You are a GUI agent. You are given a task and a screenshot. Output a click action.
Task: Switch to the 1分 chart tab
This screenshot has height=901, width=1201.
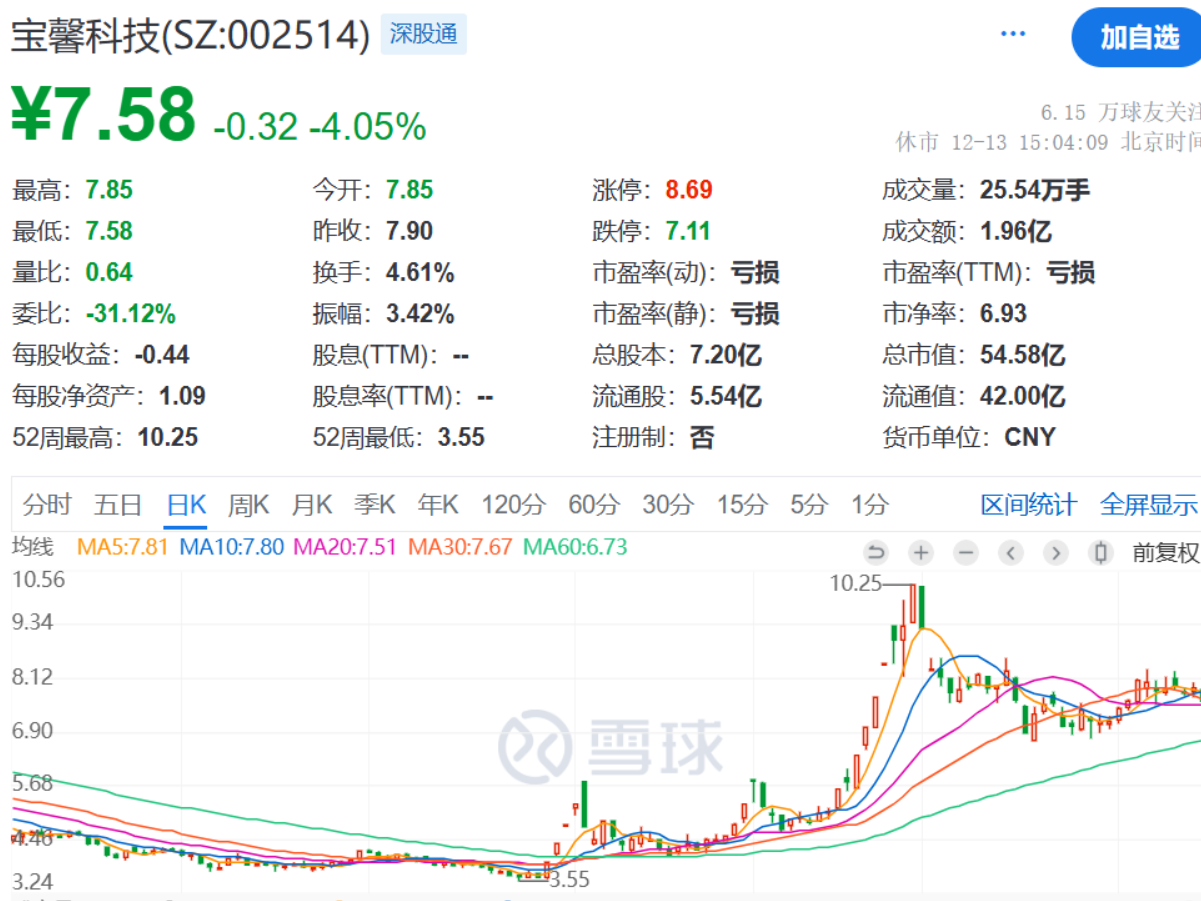(x=870, y=505)
